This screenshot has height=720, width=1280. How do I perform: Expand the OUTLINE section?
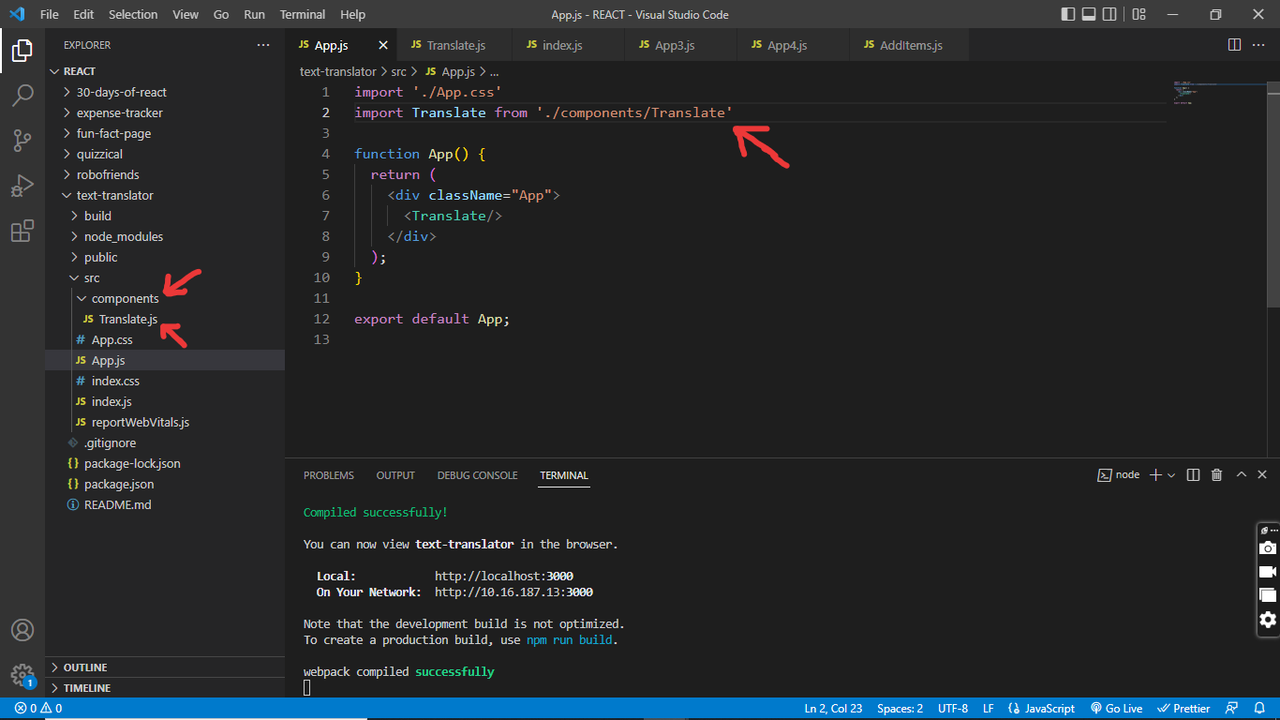tap(165, 667)
